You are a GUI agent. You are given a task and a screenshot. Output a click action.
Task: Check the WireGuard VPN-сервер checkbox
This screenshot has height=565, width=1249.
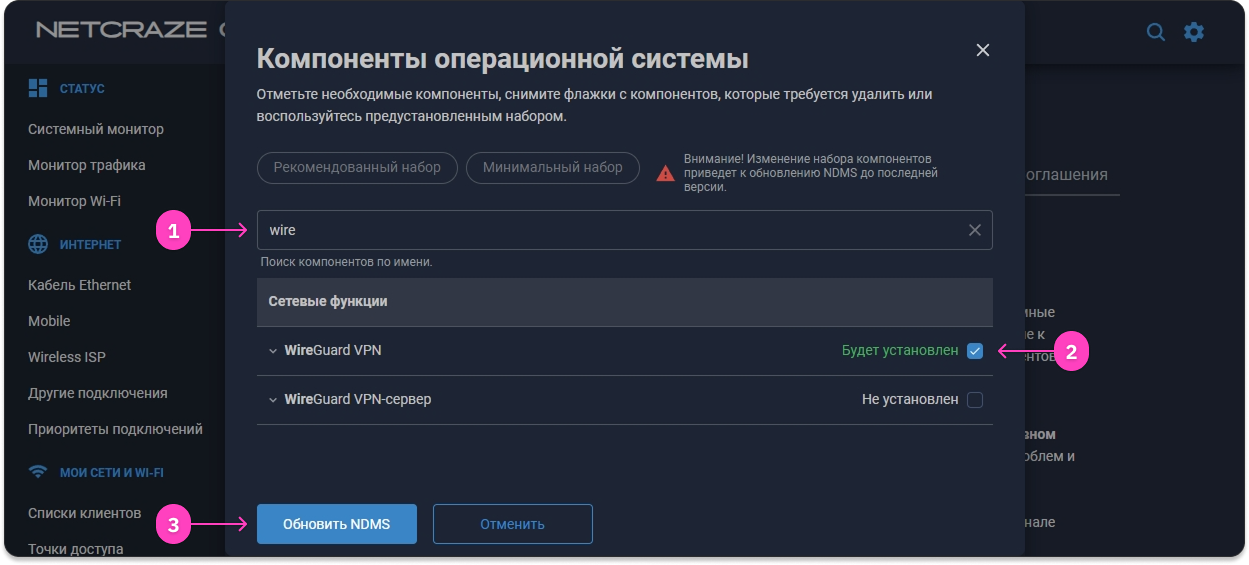[x=975, y=400]
